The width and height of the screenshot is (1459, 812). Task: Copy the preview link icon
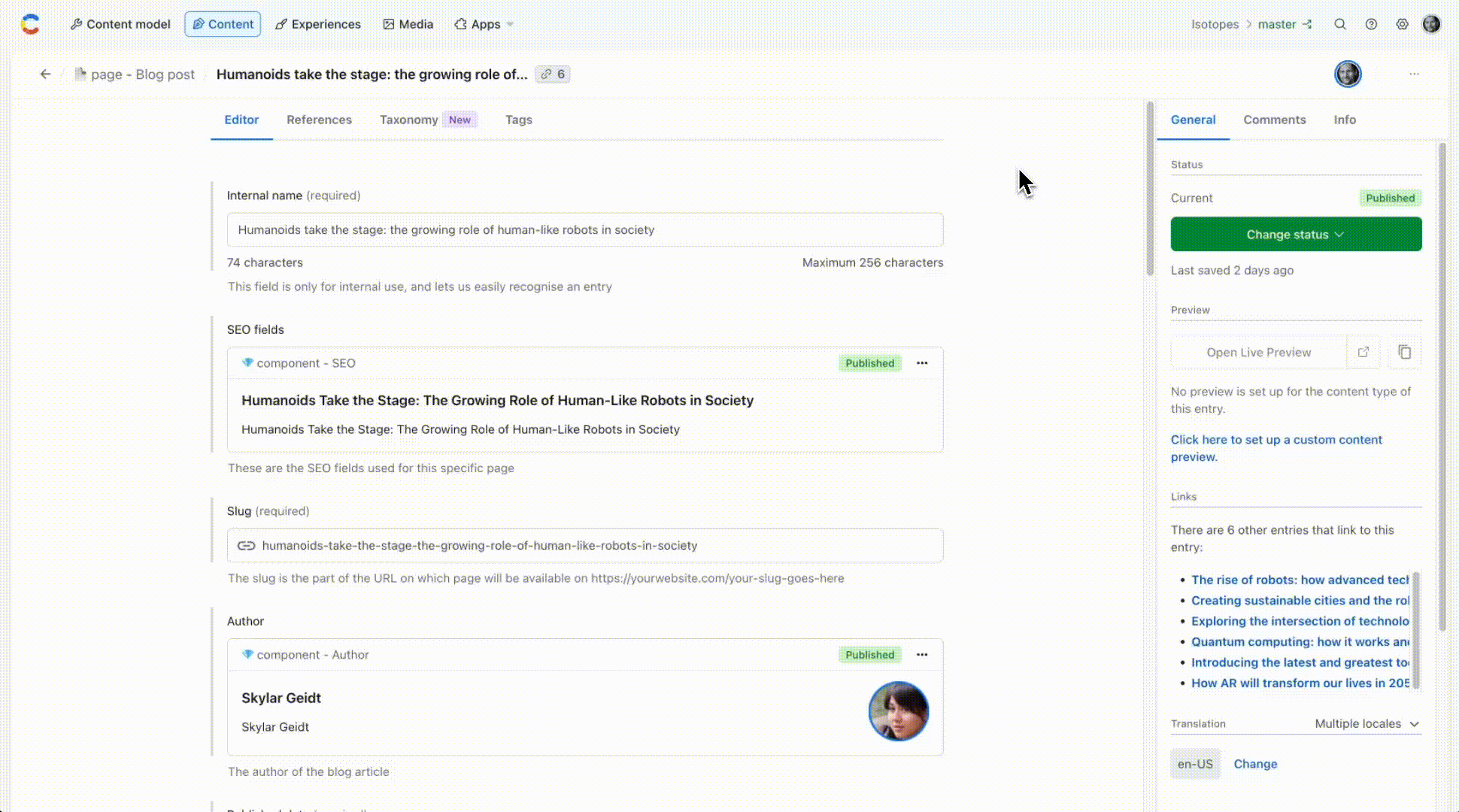click(x=1404, y=352)
